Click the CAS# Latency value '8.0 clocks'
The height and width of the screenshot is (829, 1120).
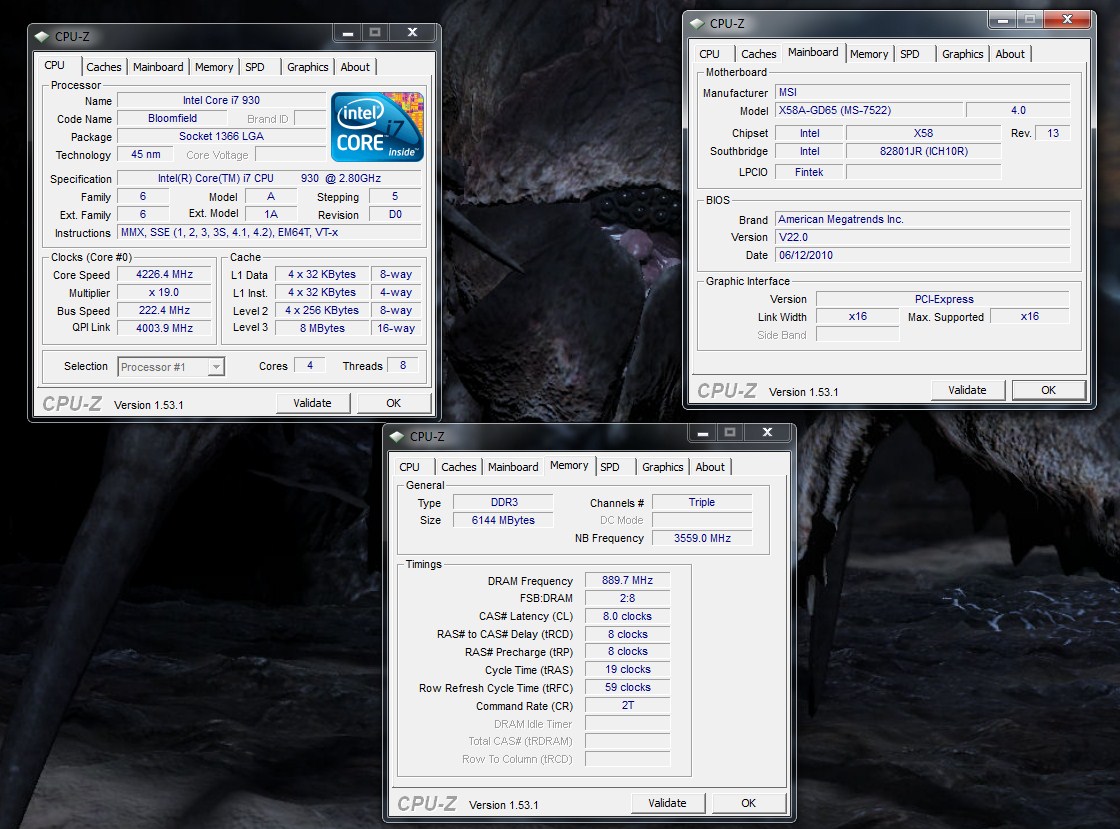point(627,616)
